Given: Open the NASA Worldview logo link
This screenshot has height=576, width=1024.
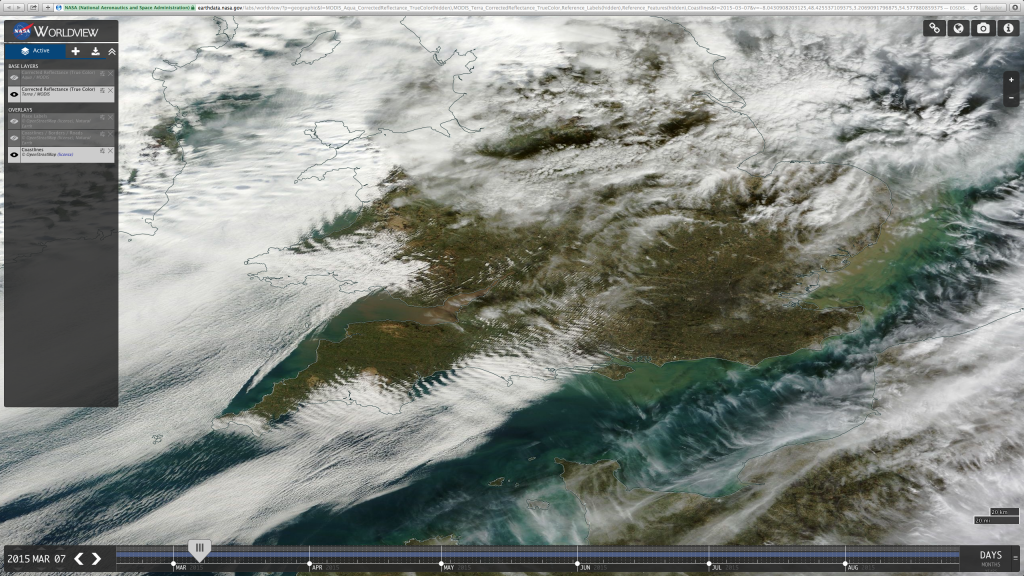Looking at the screenshot, I should 56,31.
